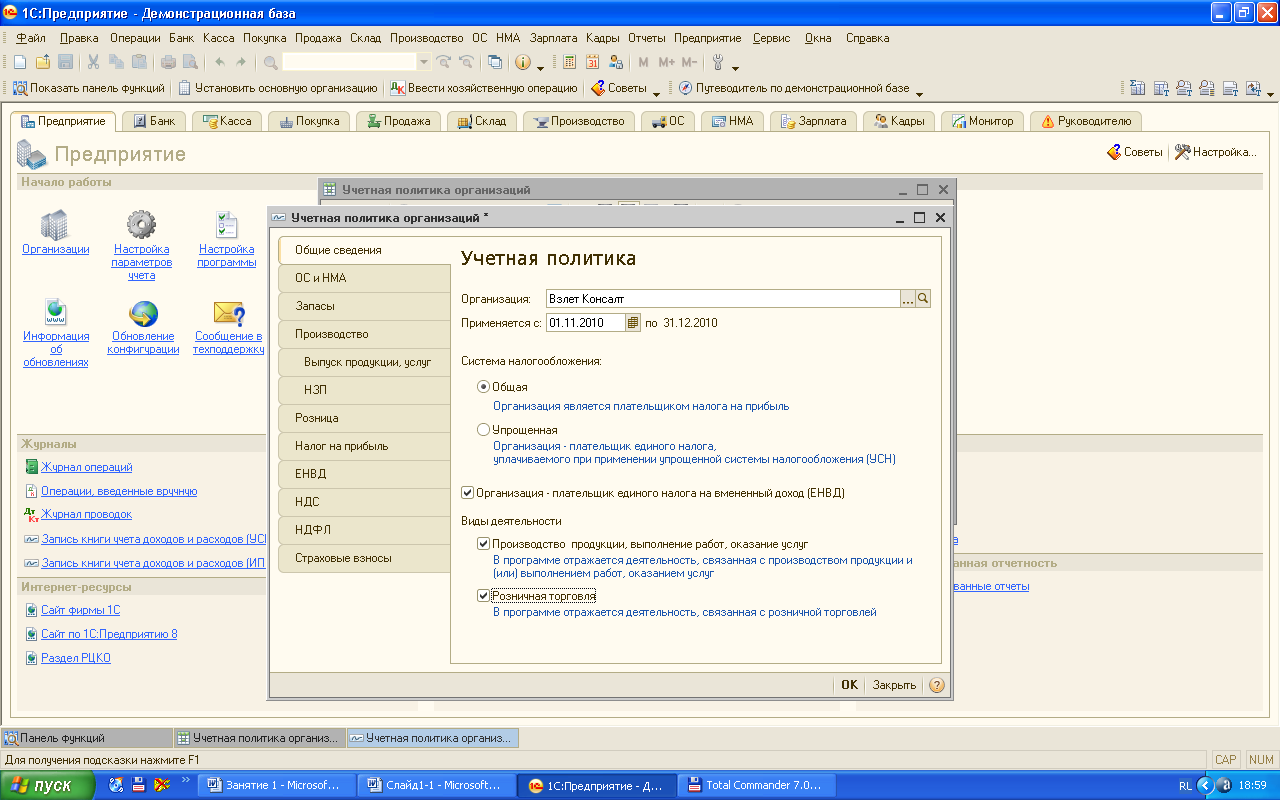1280x800 pixels.
Task: Click Показать панель функций button
Action: tap(89, 88)
